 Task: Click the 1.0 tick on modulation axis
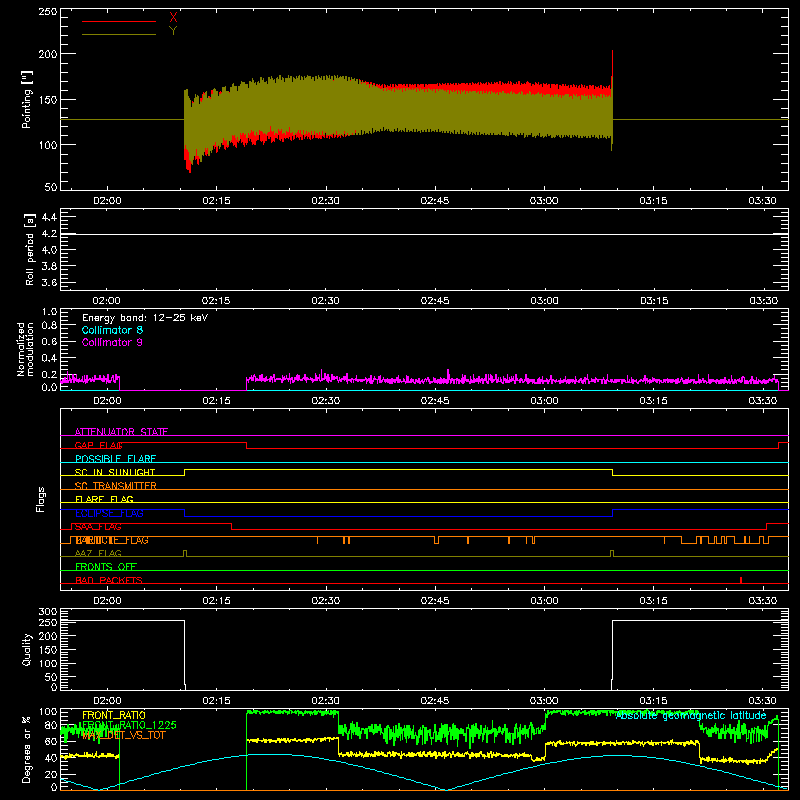(49, 311)
